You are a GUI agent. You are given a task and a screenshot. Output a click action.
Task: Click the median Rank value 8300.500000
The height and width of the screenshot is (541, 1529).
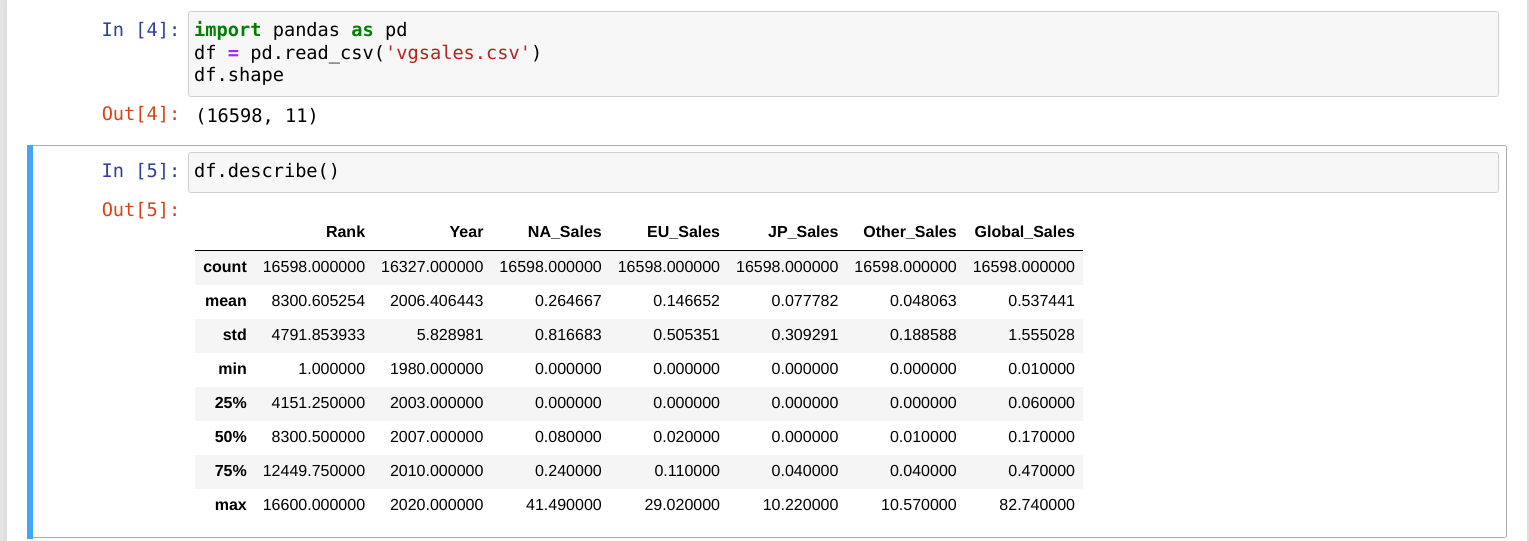[x=318, y=437]
